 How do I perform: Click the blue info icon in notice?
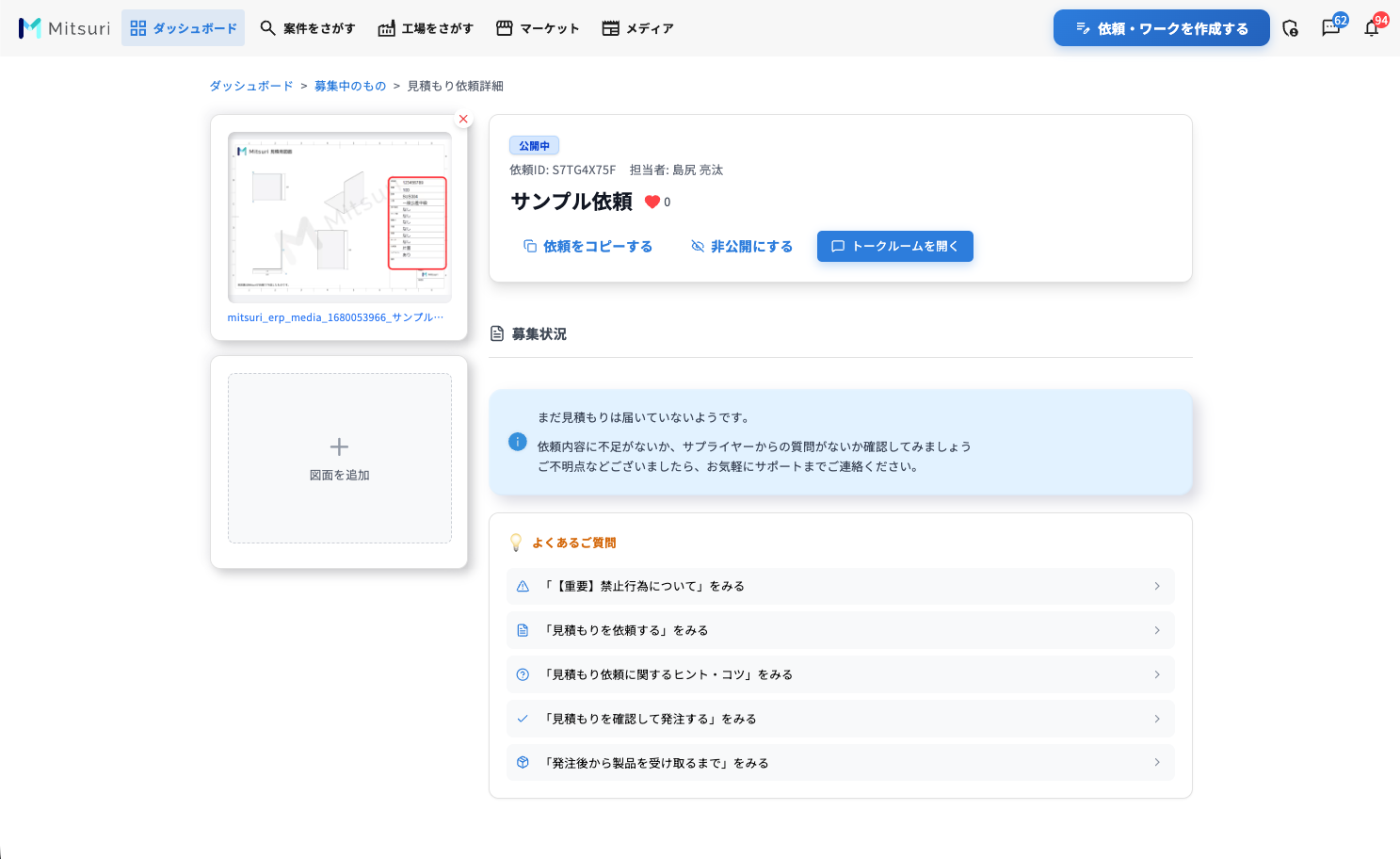coord(518,442)
